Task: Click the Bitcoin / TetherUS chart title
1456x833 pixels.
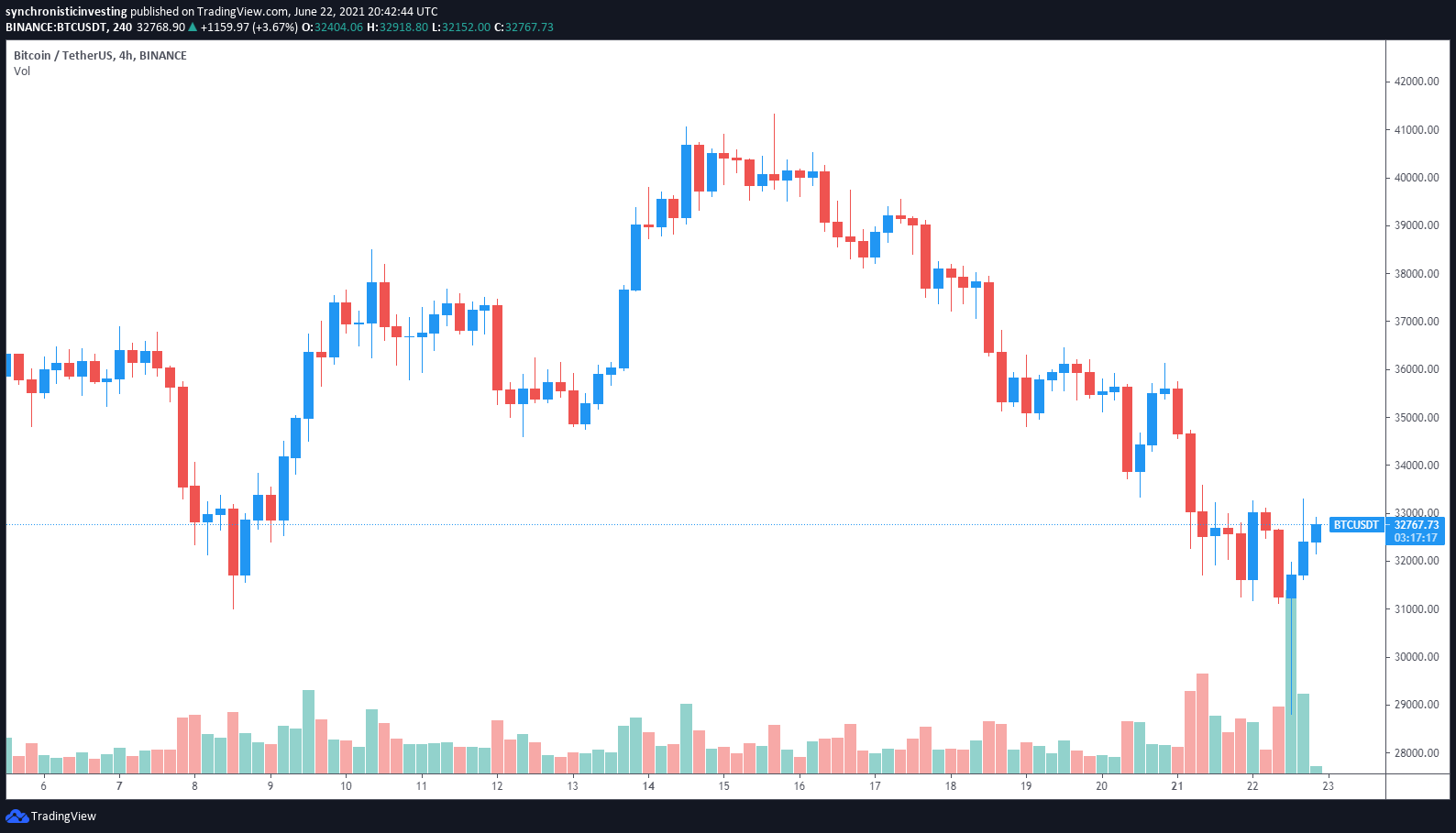Action: [x=100, y=55]
